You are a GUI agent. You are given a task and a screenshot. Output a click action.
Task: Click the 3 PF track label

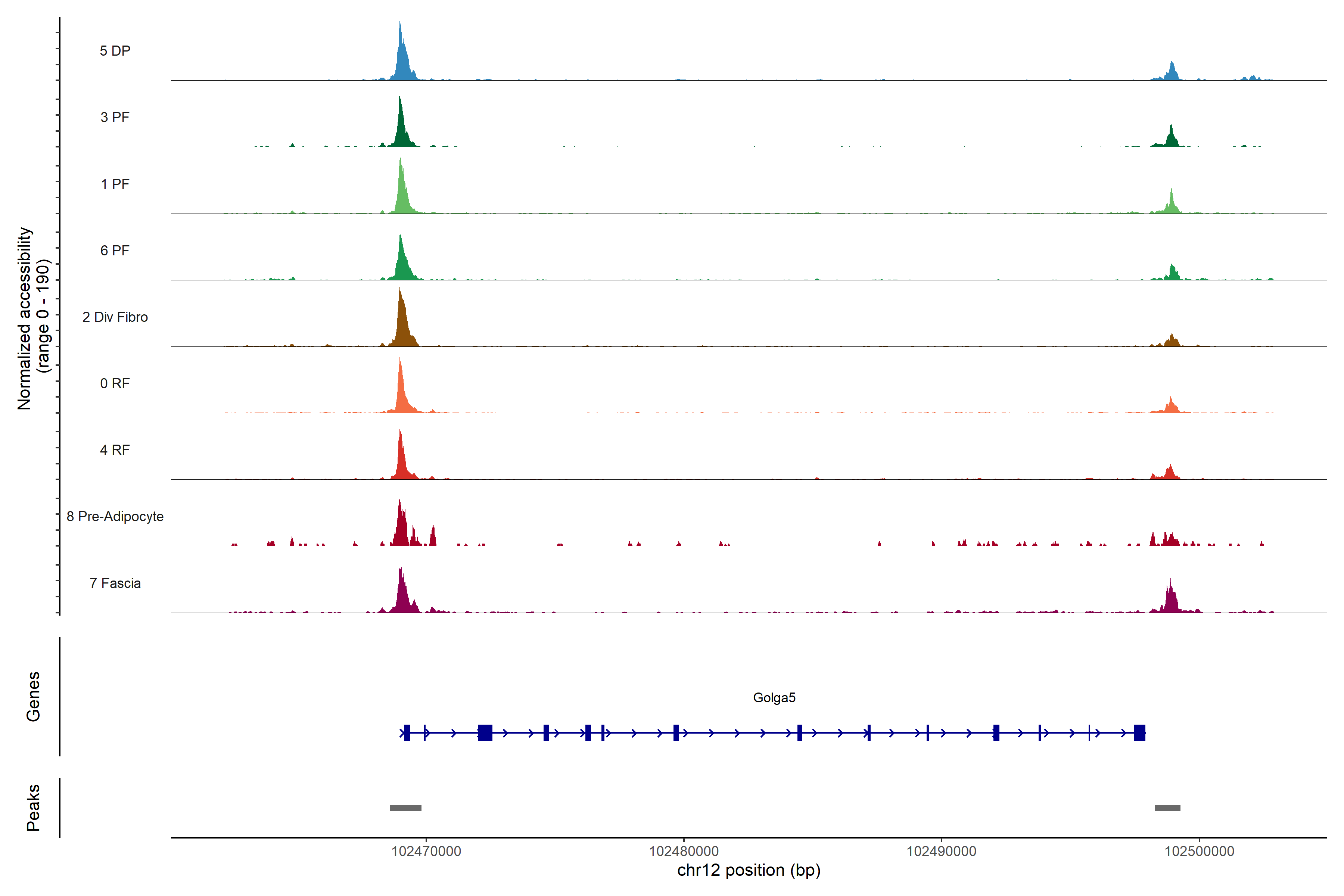click(x=115, y=117)
